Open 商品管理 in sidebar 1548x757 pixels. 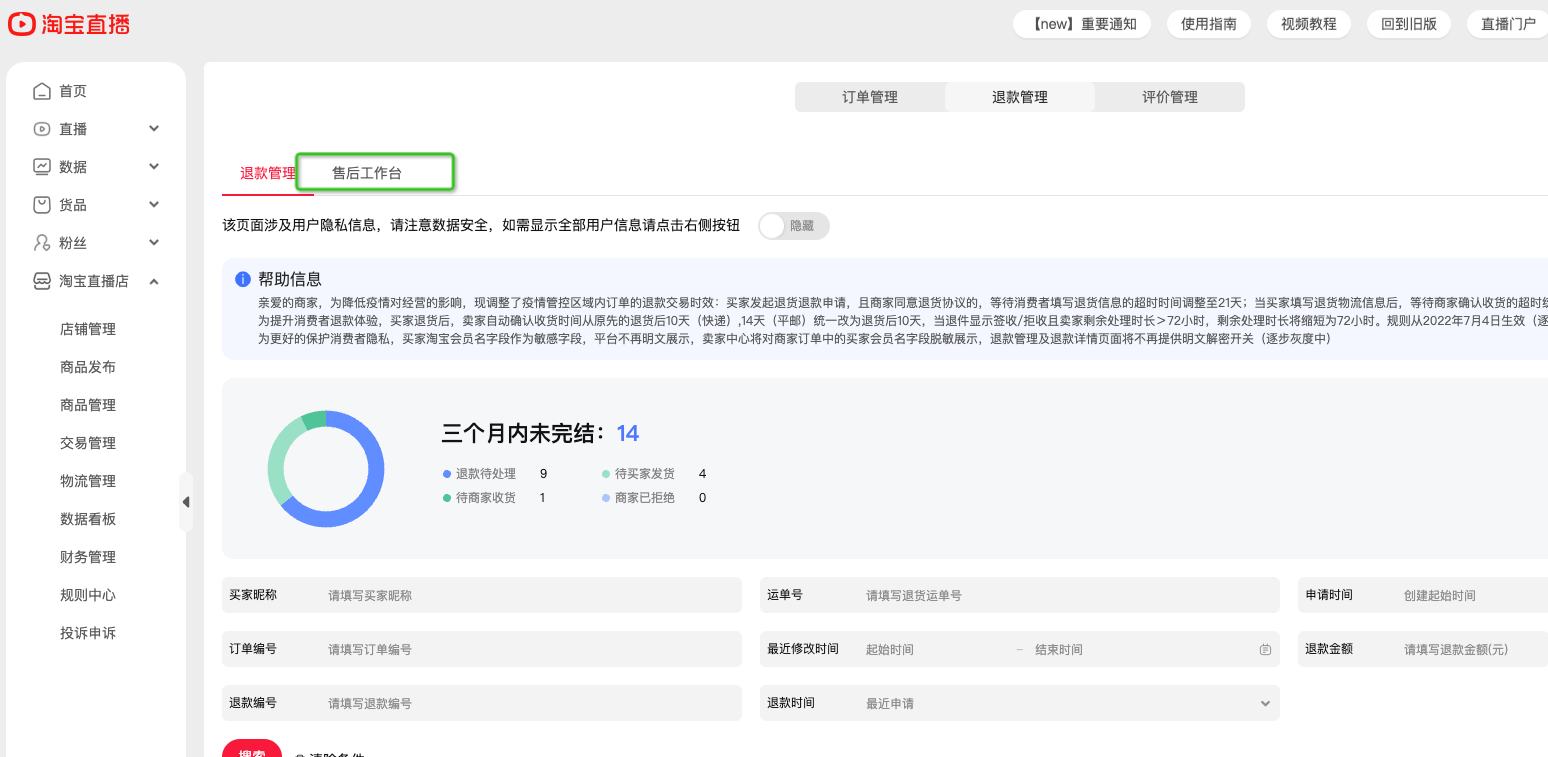tap(88, 405)
